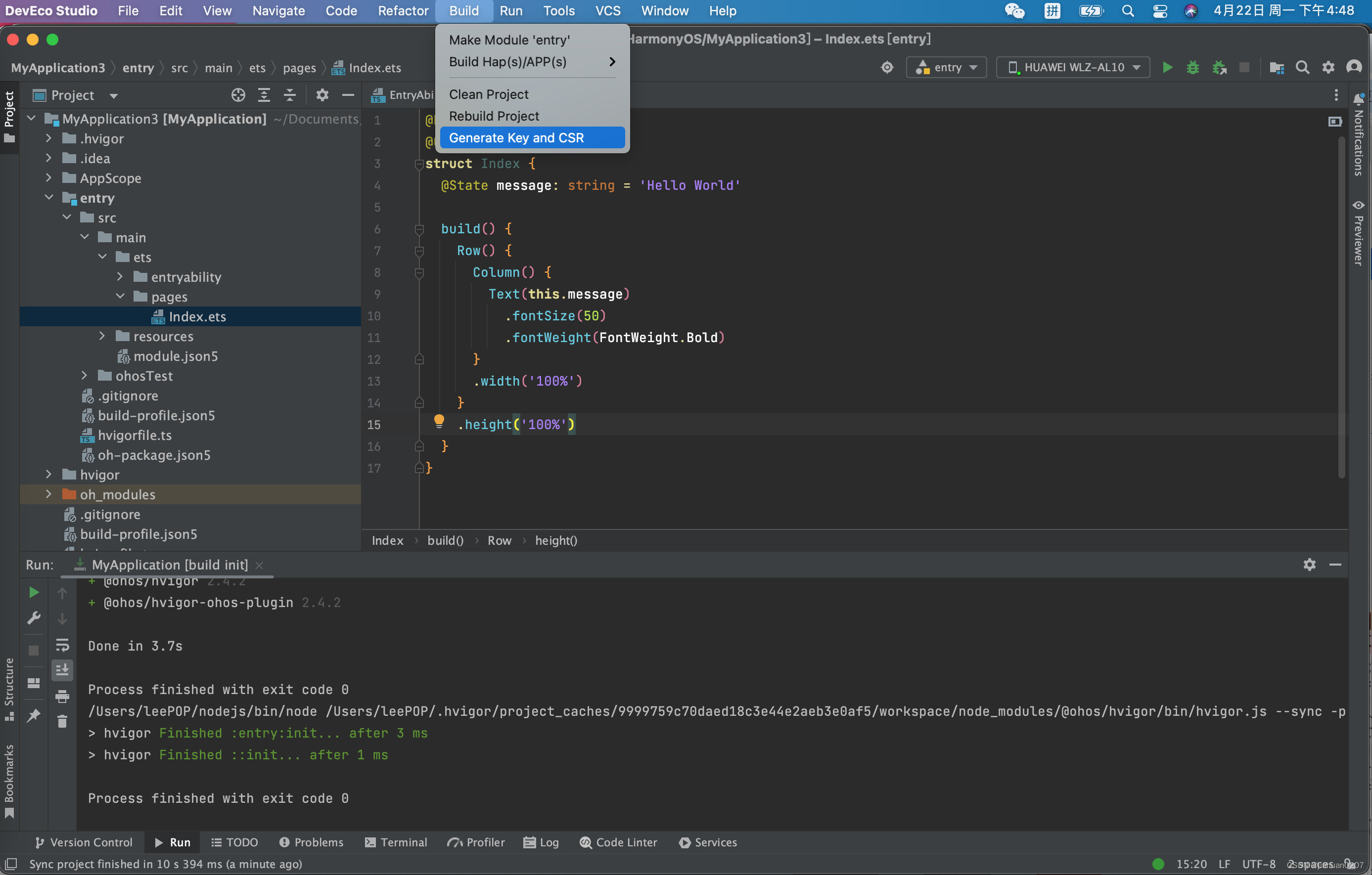Close the MyApplication [build init] run tab
This screenshot has width=1372, height=875.
(x=259, y=565)
